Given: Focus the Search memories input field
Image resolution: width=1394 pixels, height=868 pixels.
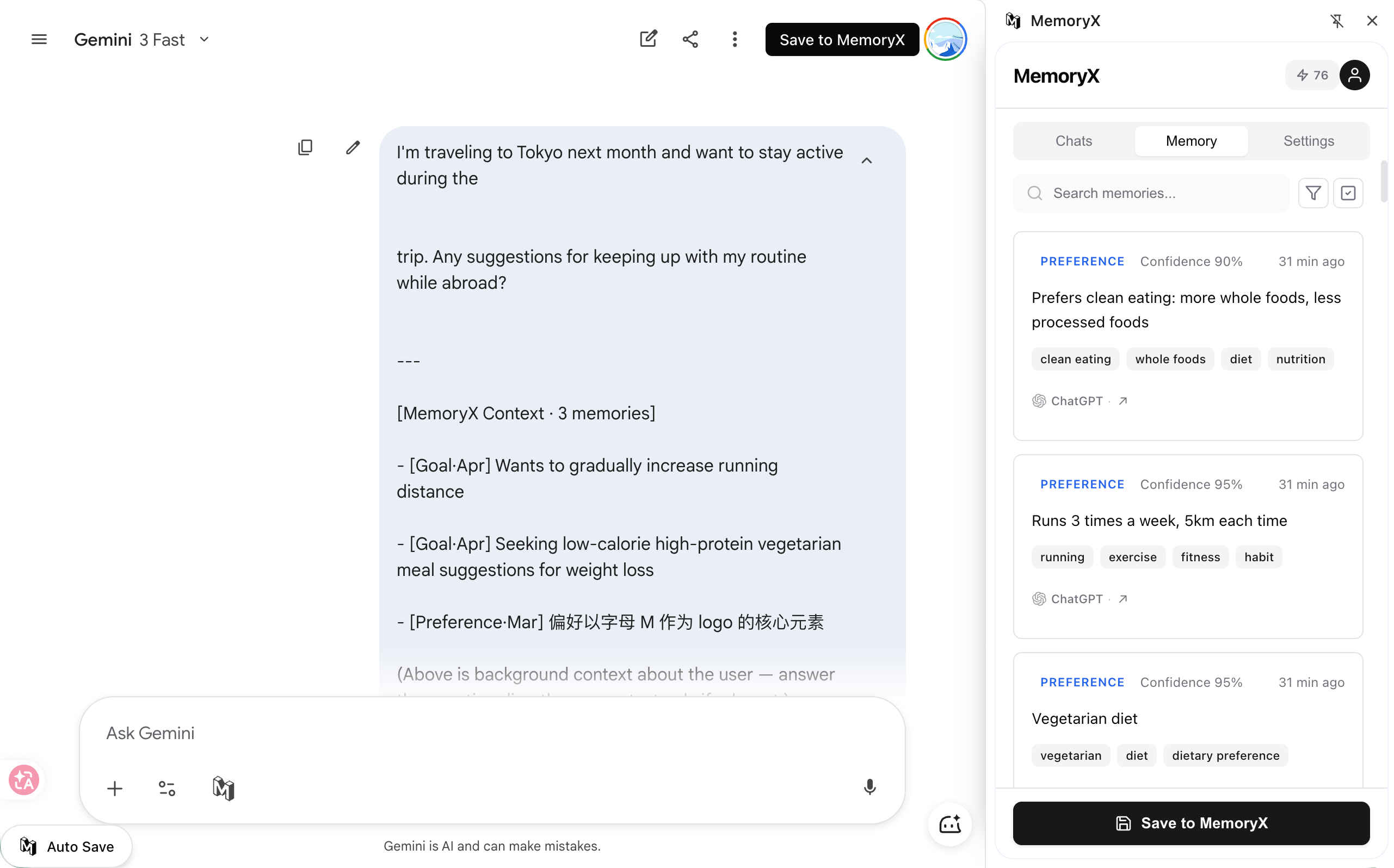Looking at the screenshot, I should coord(1151,193).
